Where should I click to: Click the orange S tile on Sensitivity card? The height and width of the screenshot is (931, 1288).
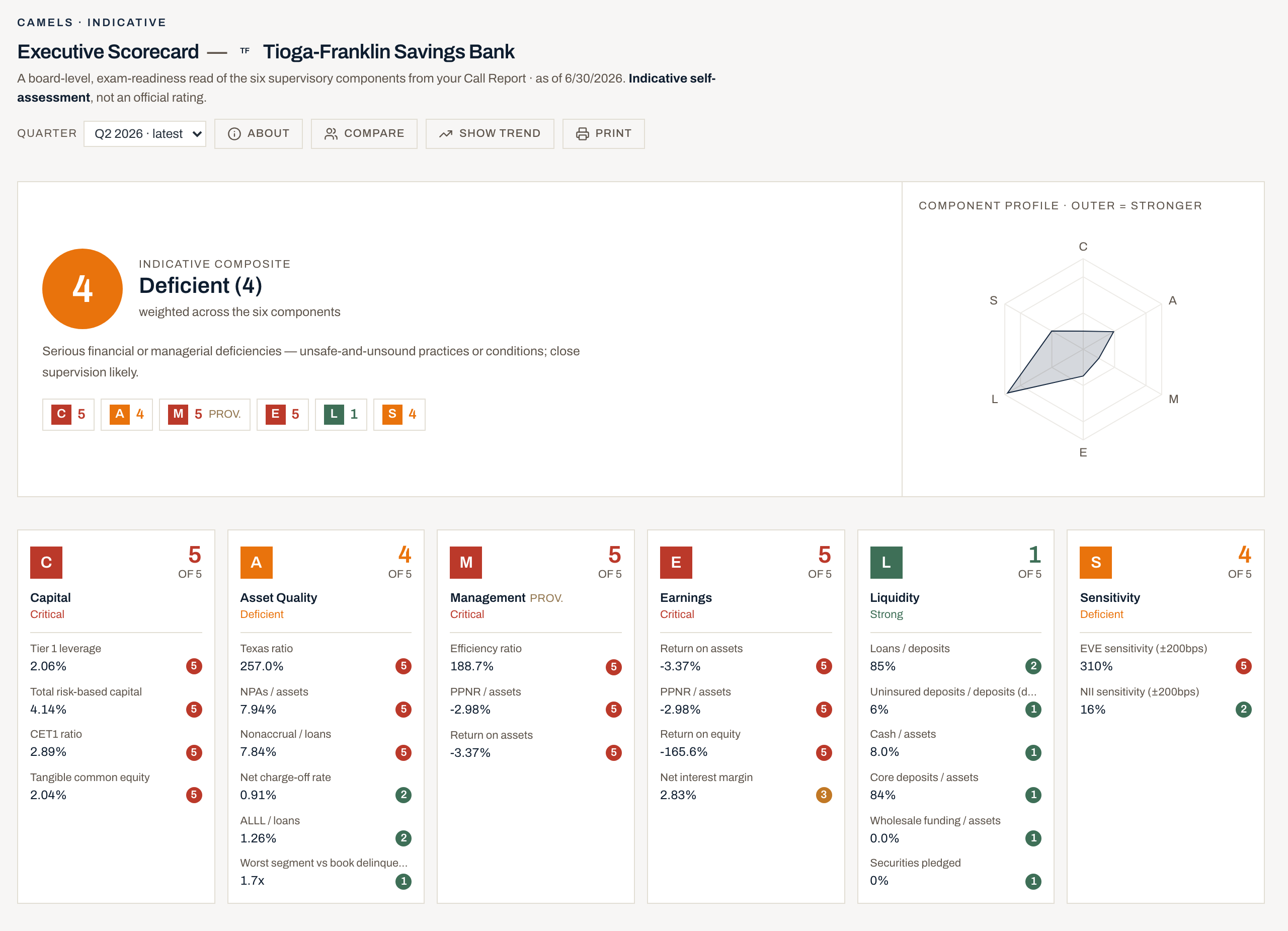(1095, 562)
